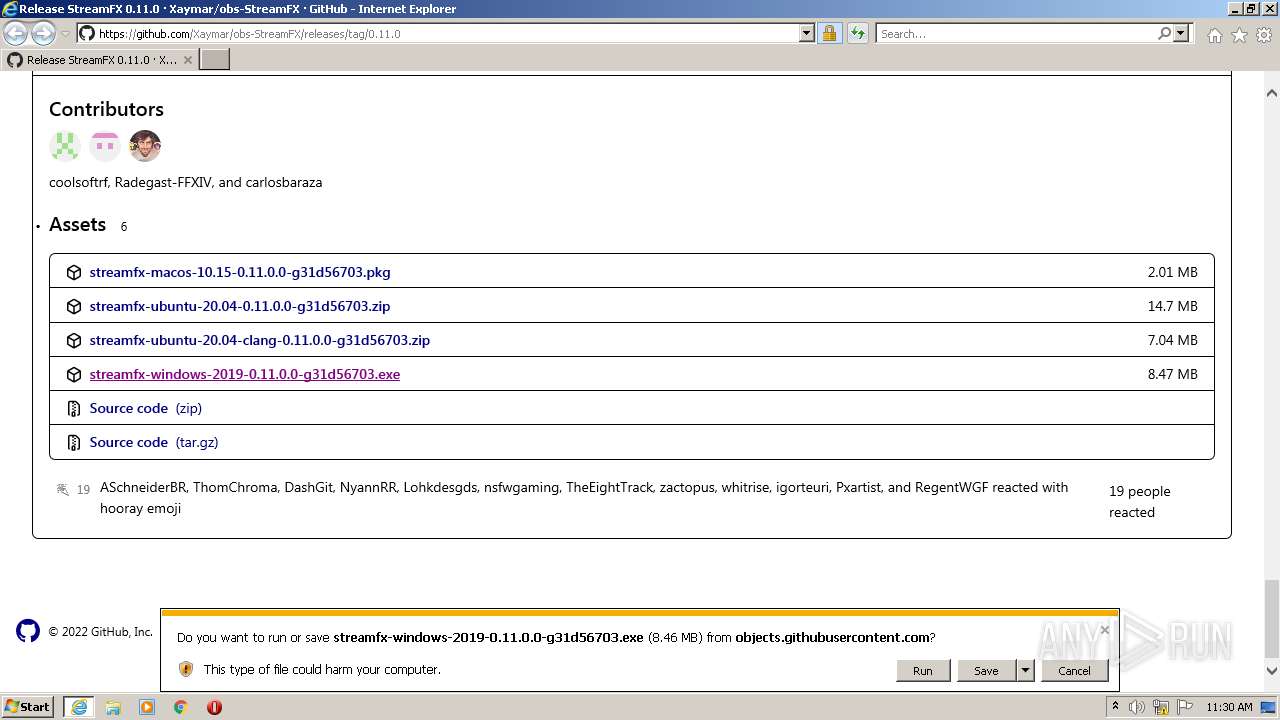Click zip file icon beside Source code (tar.gz)
The width and height of the screenshot is (1280, 720).
(74, 442)
